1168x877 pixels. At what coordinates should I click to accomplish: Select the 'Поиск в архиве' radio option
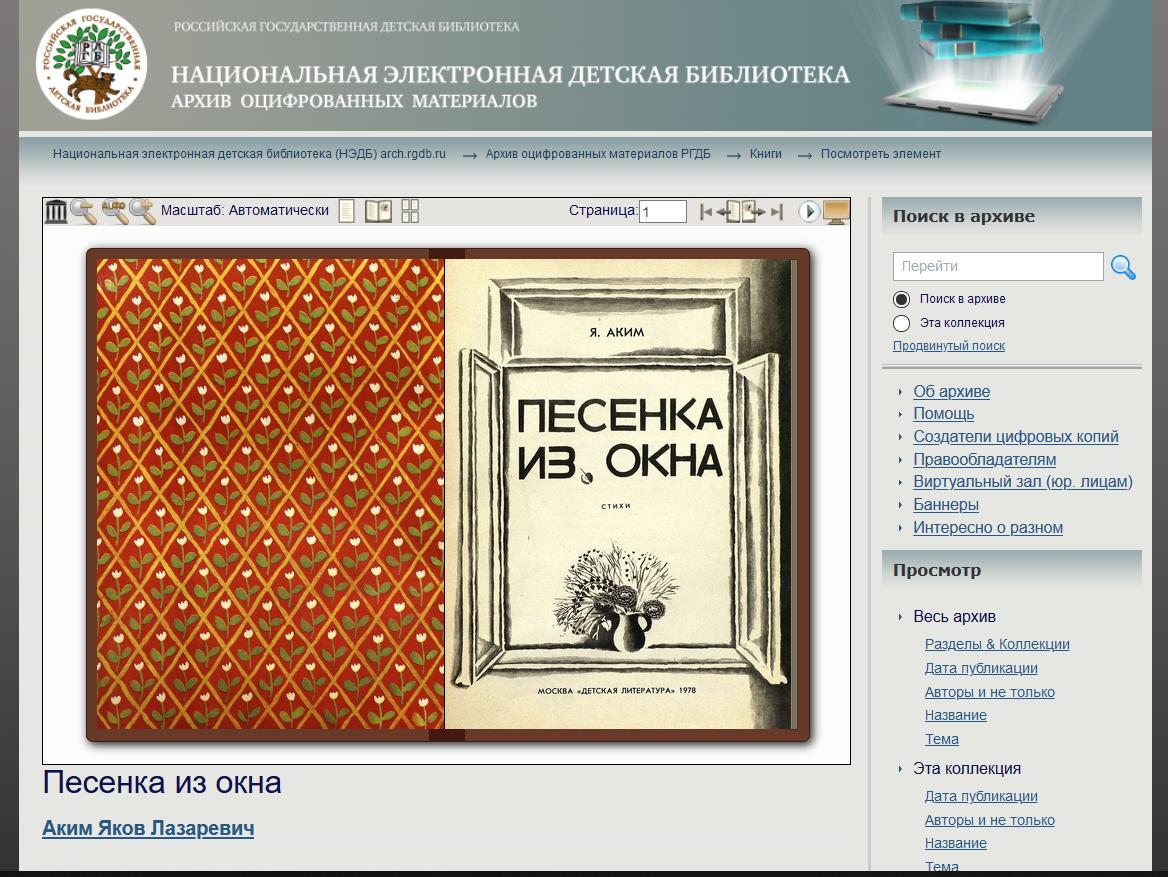tap(901, 299)
